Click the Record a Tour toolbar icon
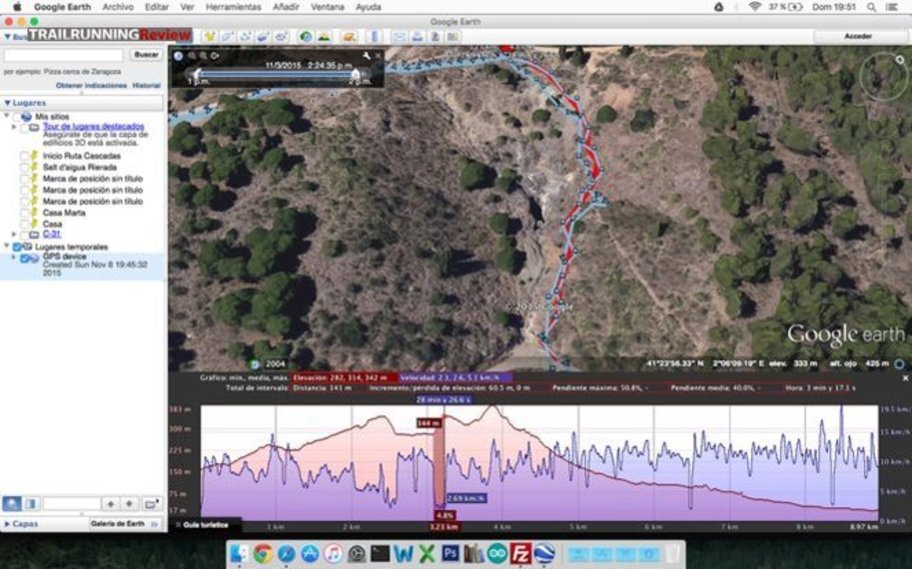Screen dimensions: 912x569 tap(282, 37)
